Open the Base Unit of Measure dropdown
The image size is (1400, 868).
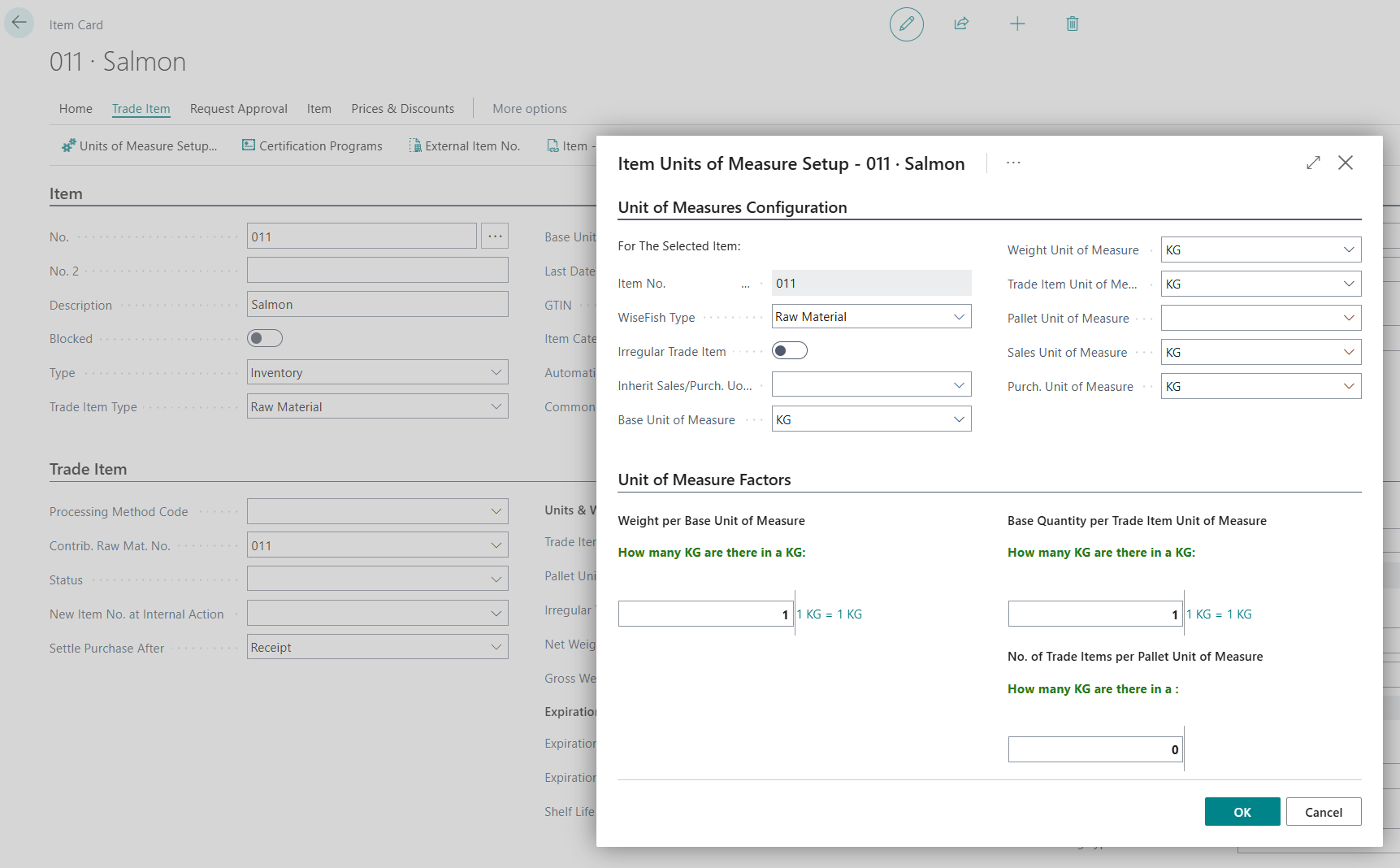coord(871,420)
